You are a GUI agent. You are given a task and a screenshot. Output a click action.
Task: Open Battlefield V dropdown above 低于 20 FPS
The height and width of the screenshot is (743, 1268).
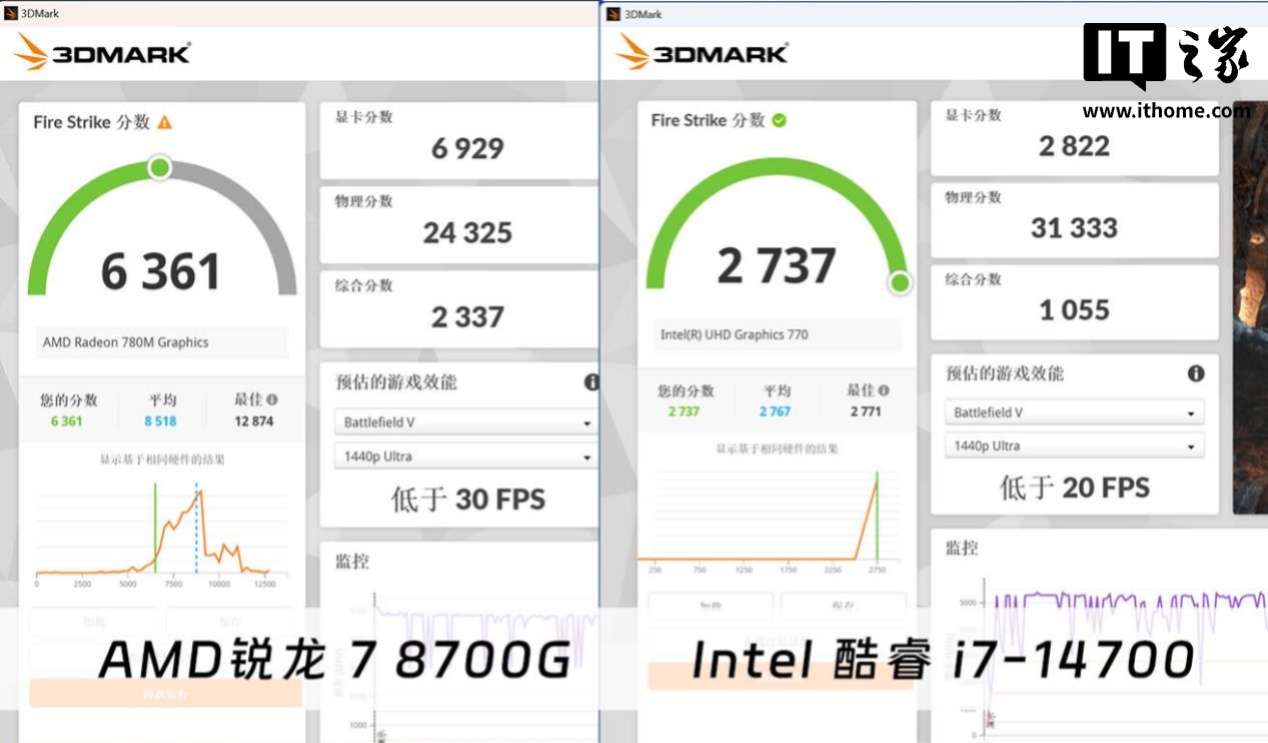coord(1073,412)
